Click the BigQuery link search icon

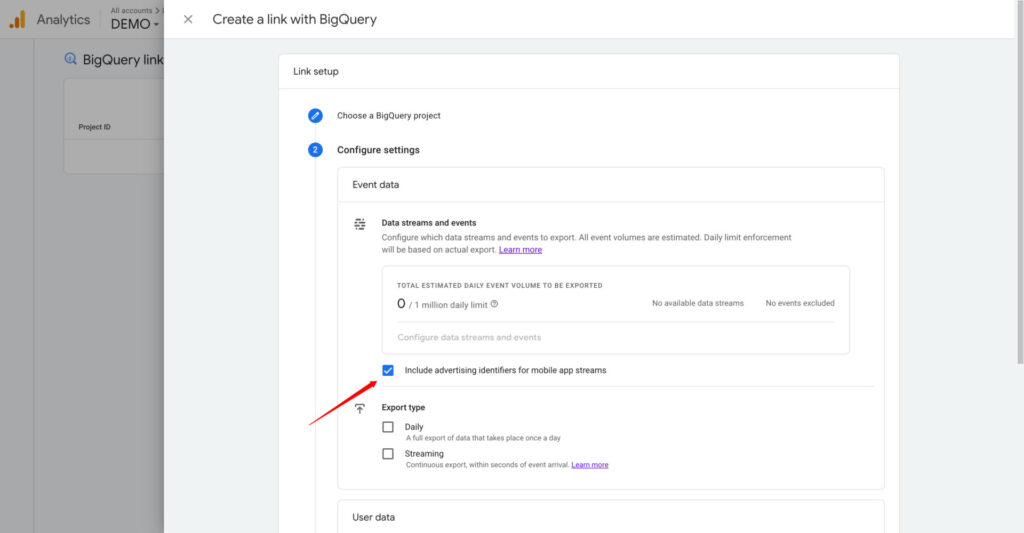tap(70, 59)
